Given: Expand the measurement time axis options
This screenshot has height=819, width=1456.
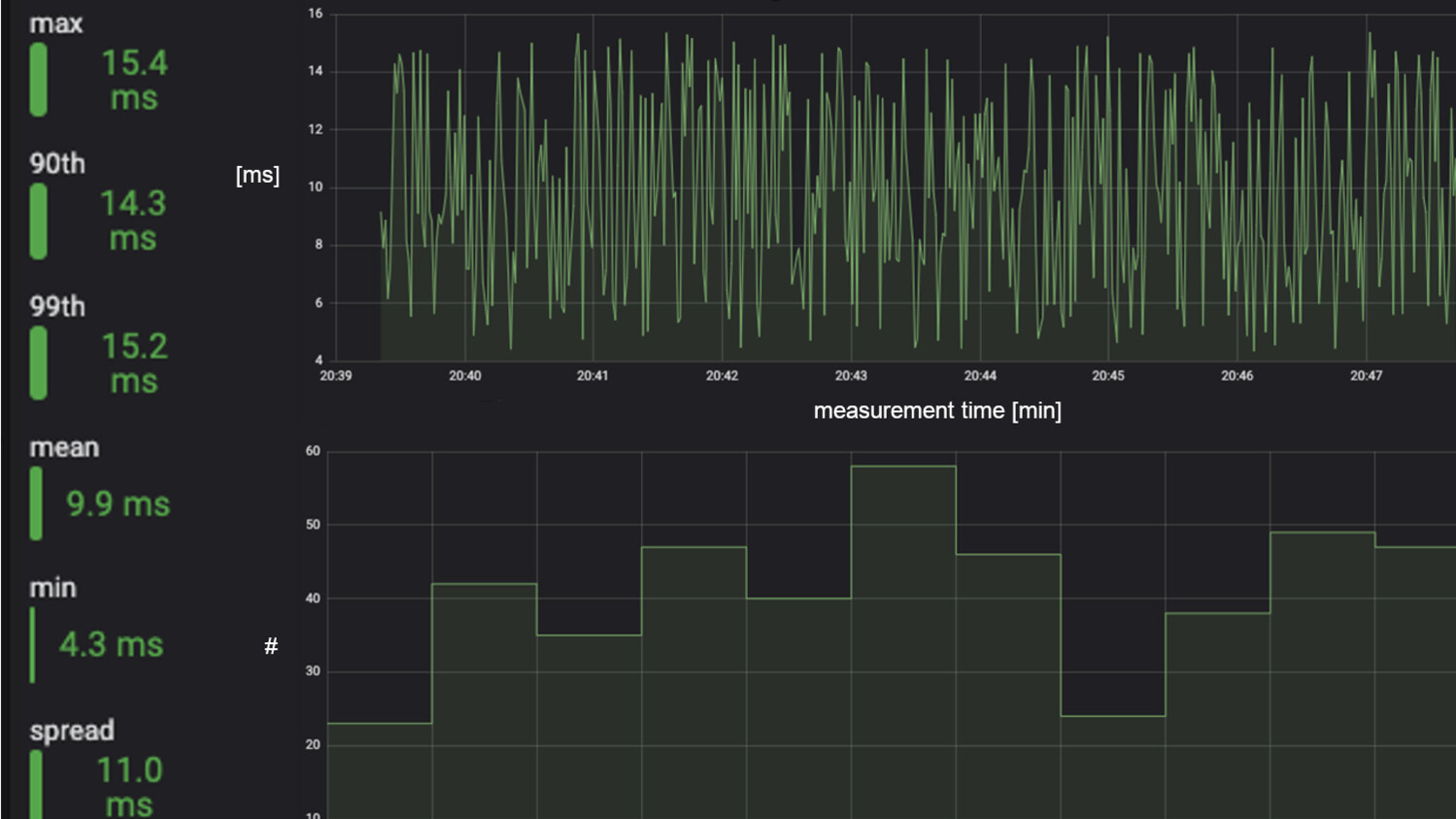Looking at the screenshot, I should coord(937,410).
